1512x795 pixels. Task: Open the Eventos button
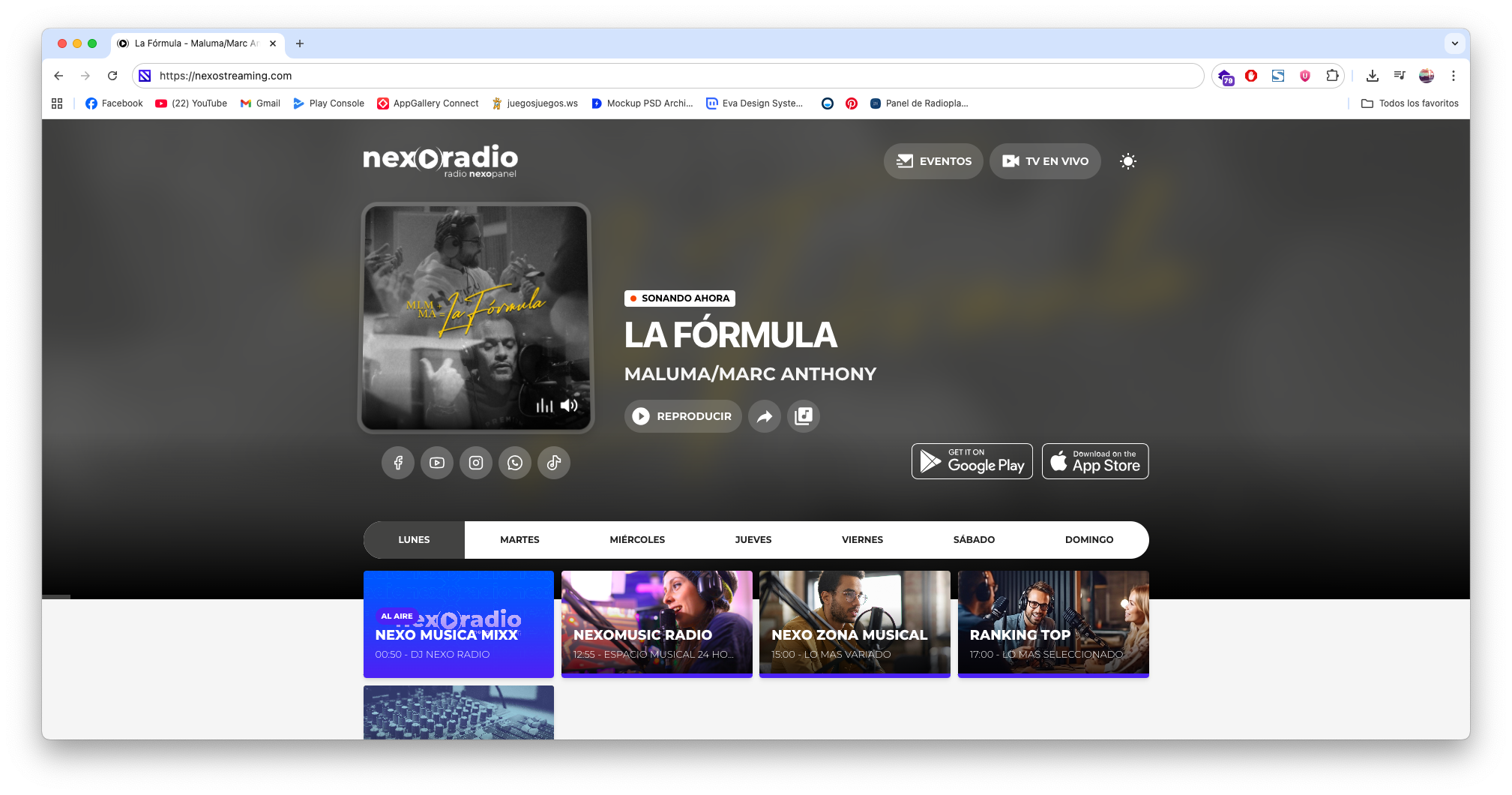click(933, 161)
